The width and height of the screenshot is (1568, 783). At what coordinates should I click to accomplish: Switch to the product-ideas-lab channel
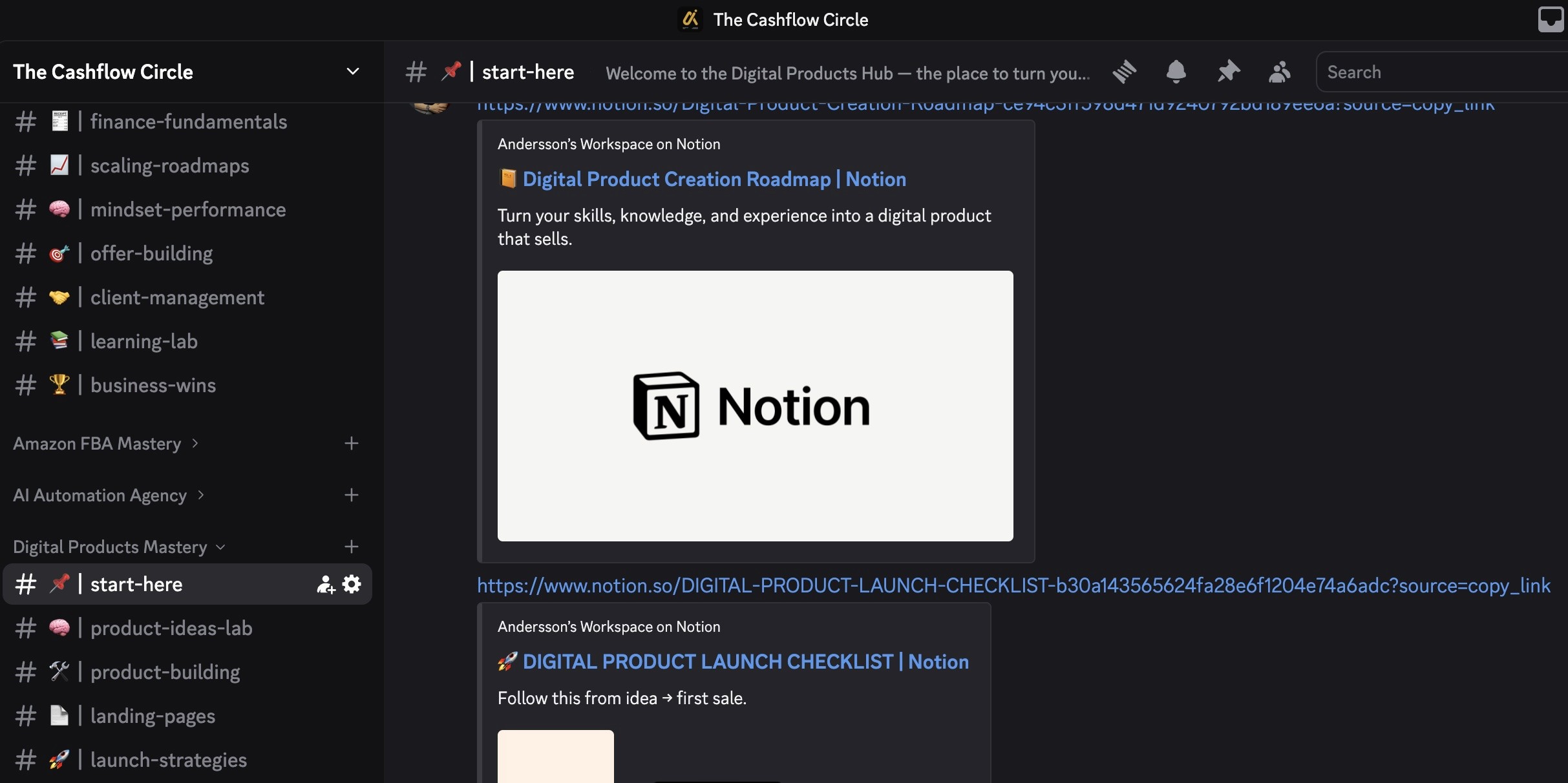(171, 628)
